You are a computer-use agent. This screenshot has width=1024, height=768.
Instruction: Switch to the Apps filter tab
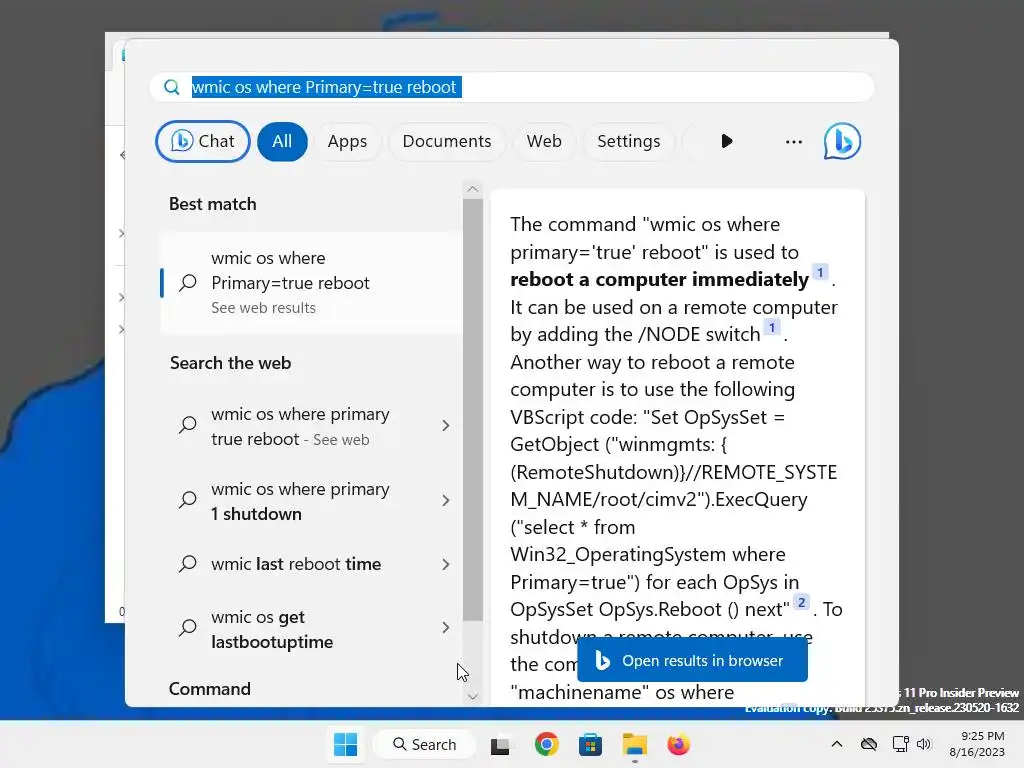pos(347,141)
